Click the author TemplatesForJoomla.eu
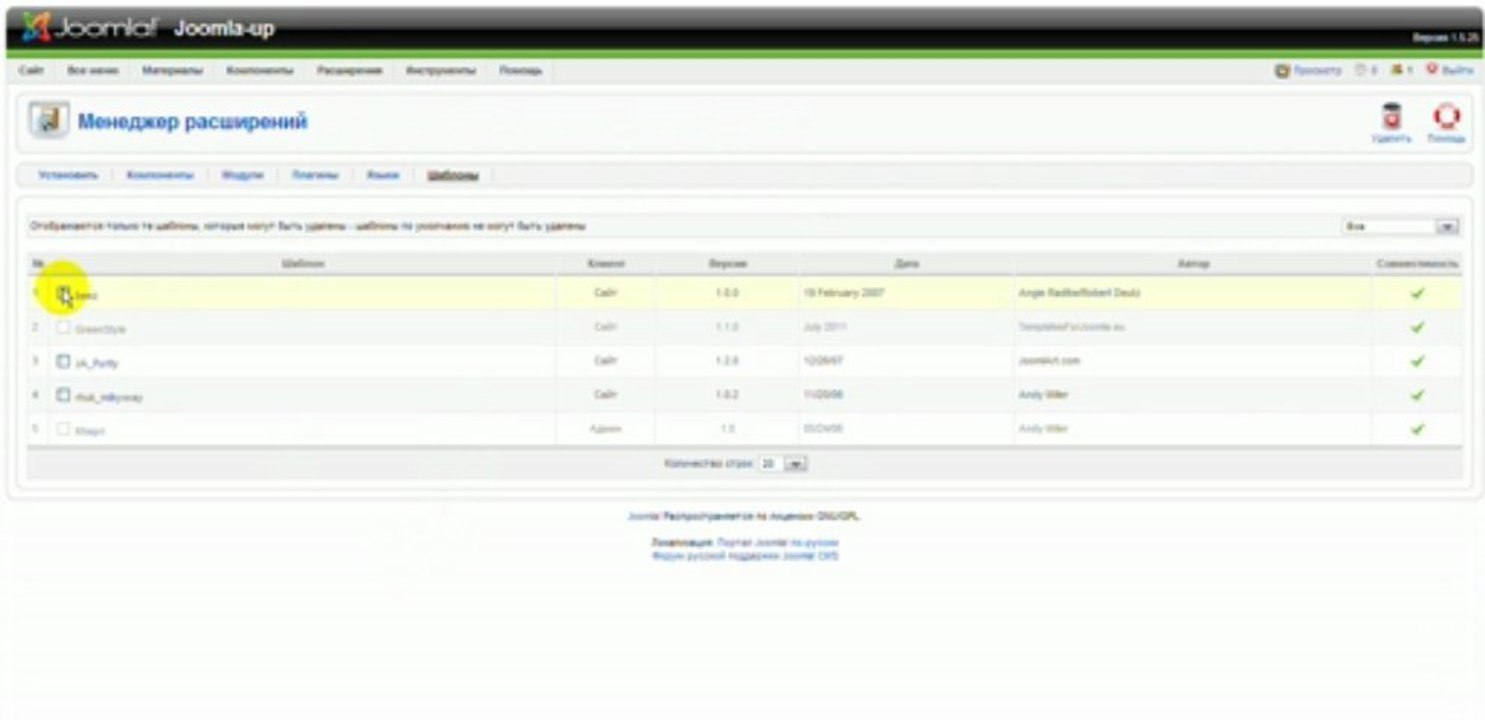 (1071, 327)
